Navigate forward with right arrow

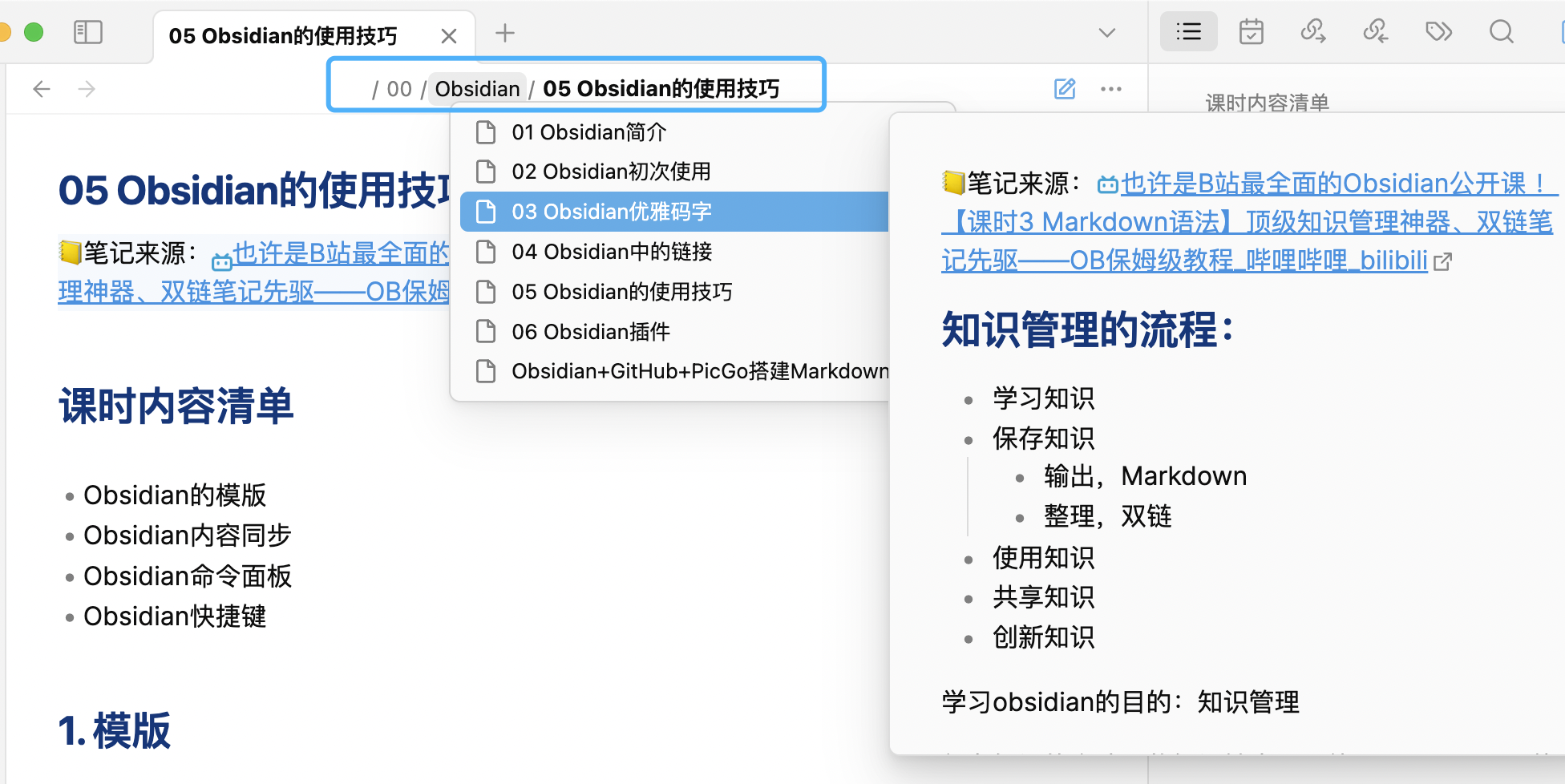(87, 89)
